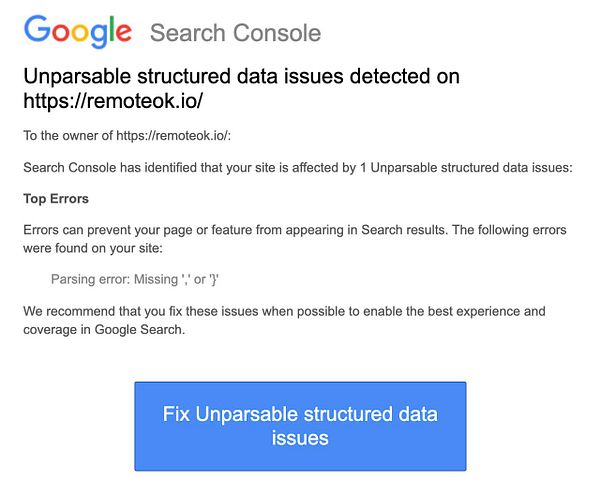Click the word "Console" in the header
This screenshot has width=600, height=495.
278,33
